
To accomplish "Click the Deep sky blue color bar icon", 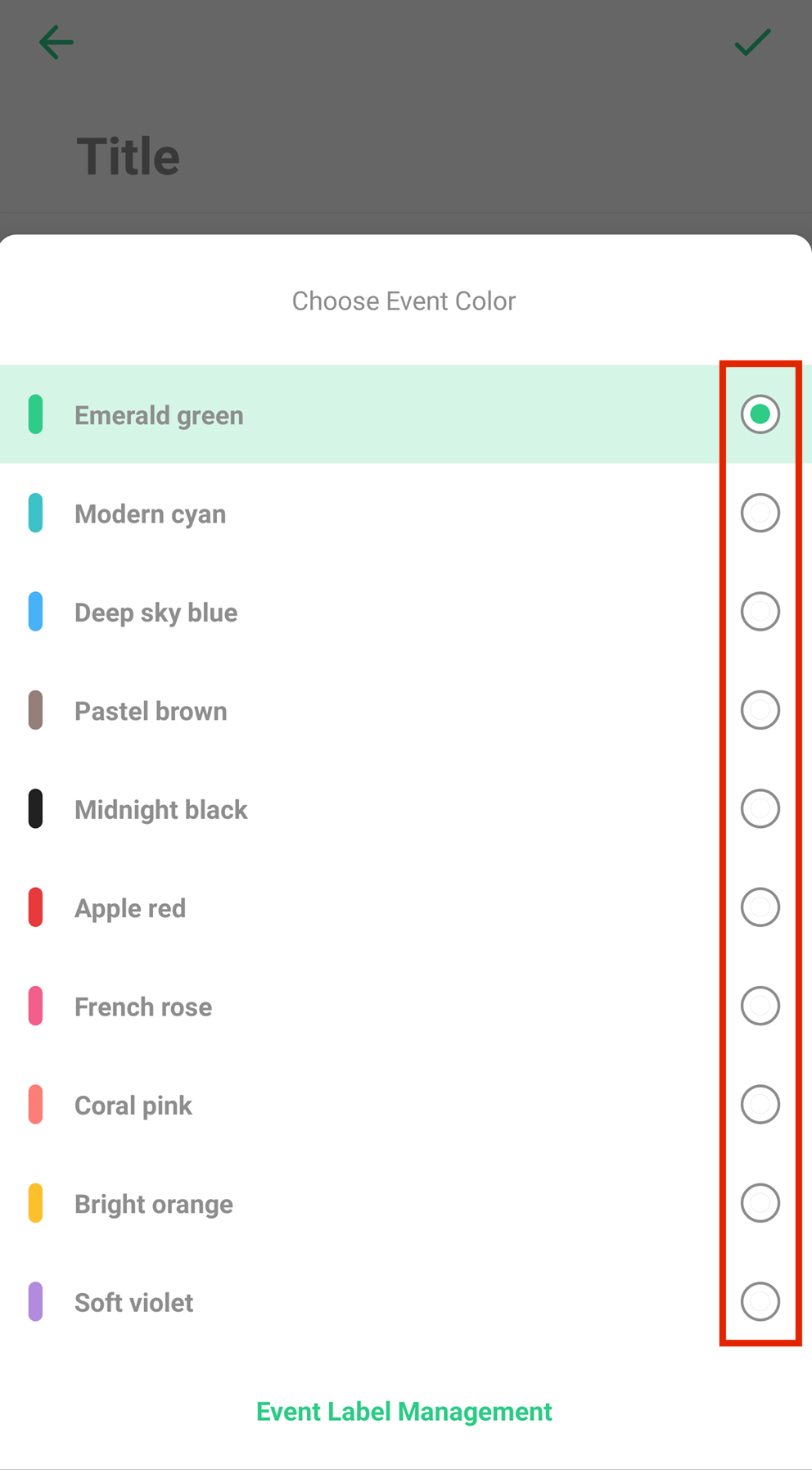I will [34, 612].
